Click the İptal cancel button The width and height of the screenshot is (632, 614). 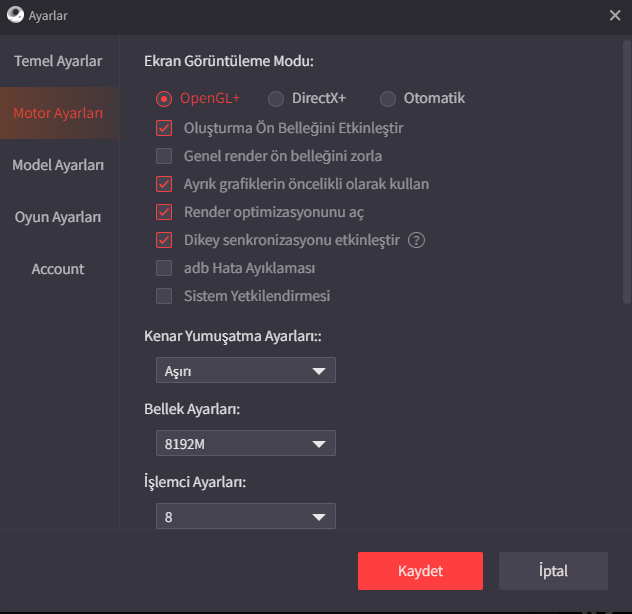tap(553, 571)
